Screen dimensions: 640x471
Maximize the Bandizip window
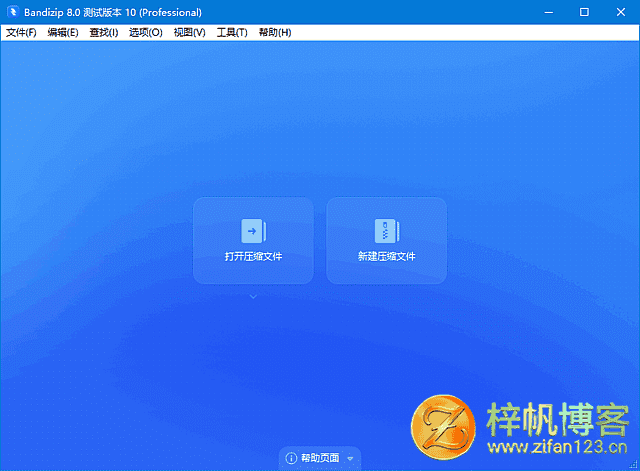click(x=584, y=12)
